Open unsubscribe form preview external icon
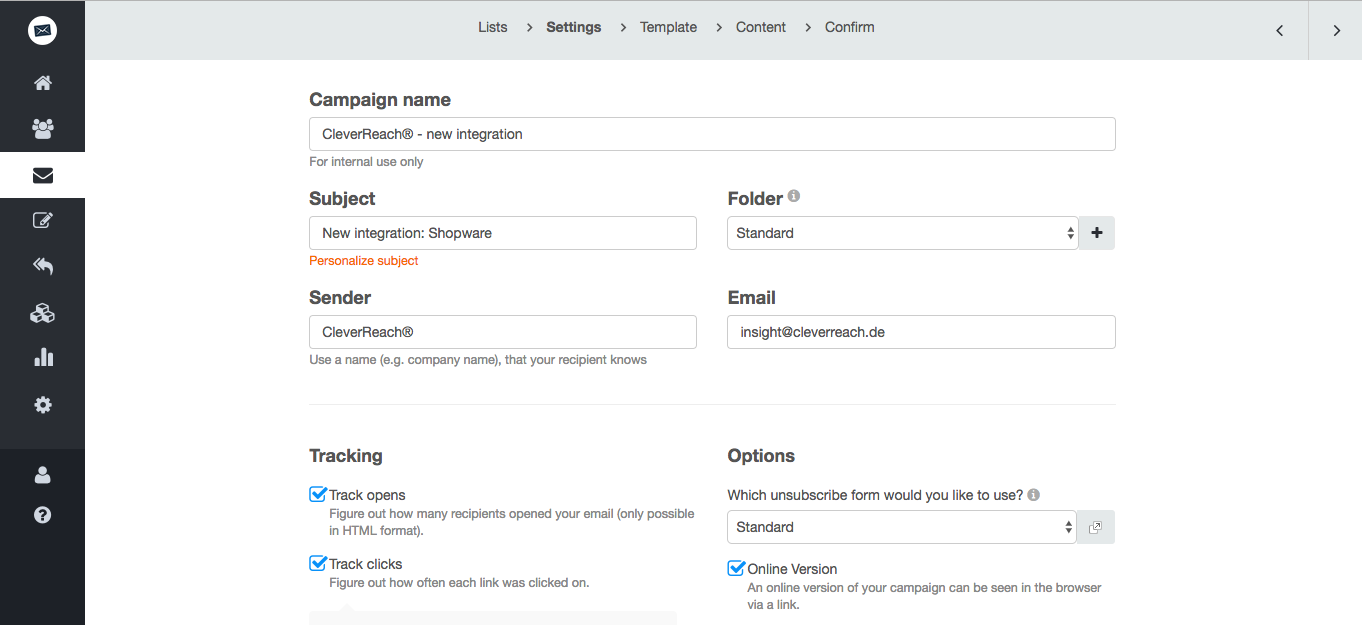 coord(1096,527)
